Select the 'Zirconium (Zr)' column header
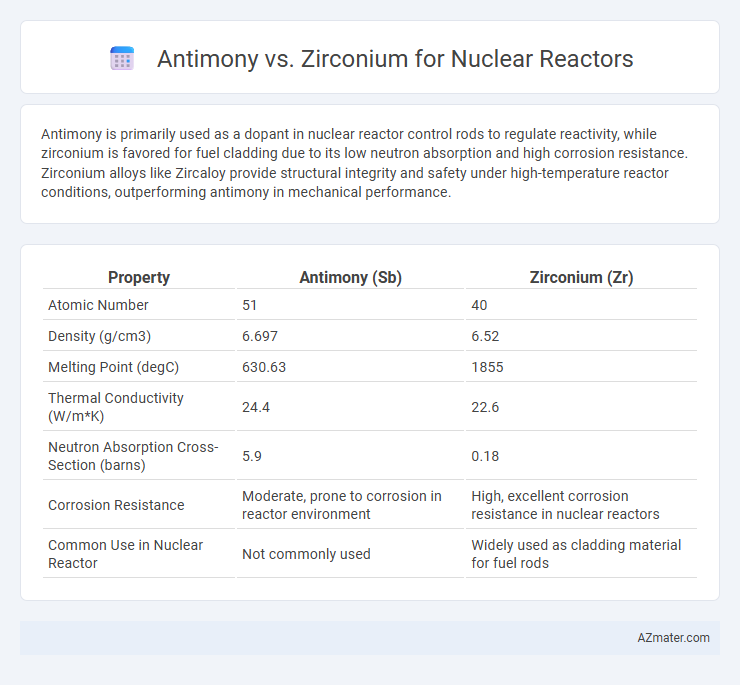This screenshot has height=685, width=740. click(x=581, y=277)
